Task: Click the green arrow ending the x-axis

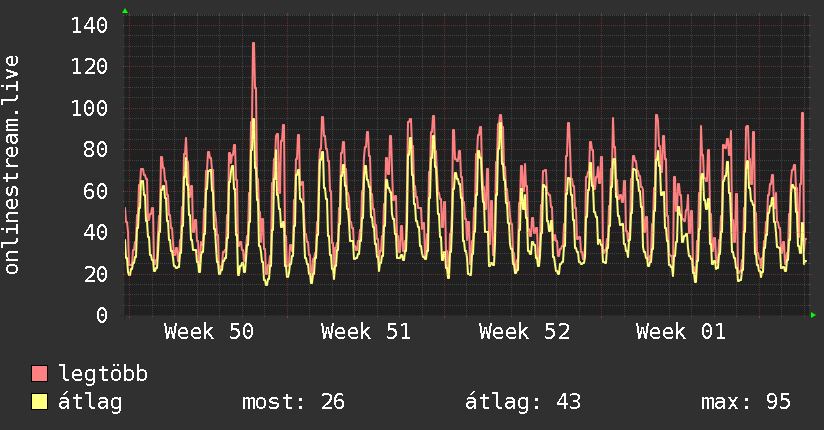Action: (x=814, y=315)
